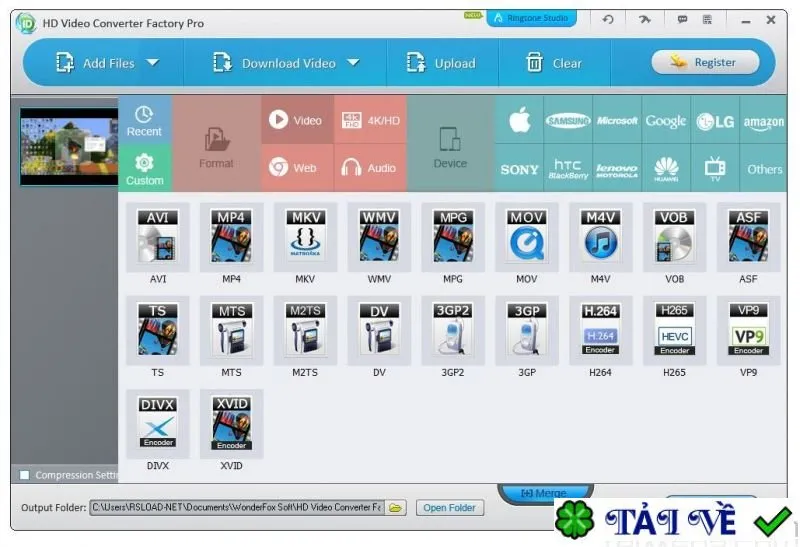Open Apple device presets

point(519,120)
